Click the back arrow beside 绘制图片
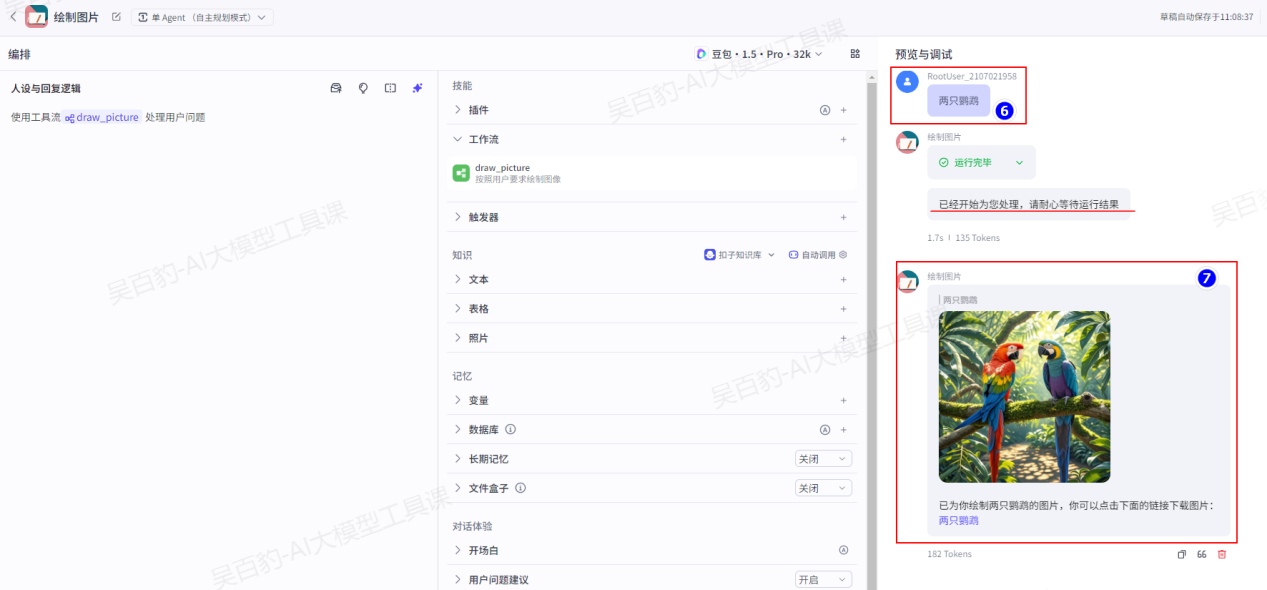The width and height of the screenshot is (1267, 590). [x=12, y=17]
